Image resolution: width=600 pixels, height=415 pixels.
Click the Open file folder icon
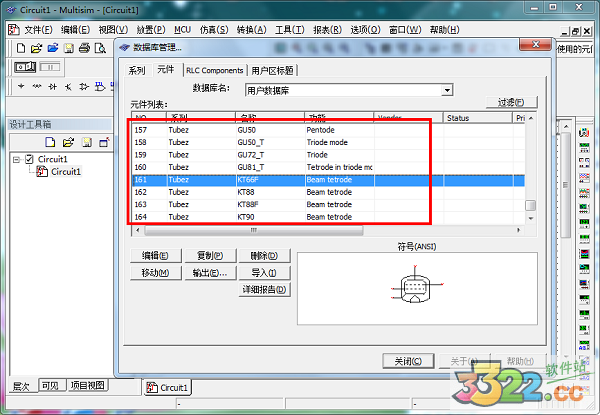36,48
